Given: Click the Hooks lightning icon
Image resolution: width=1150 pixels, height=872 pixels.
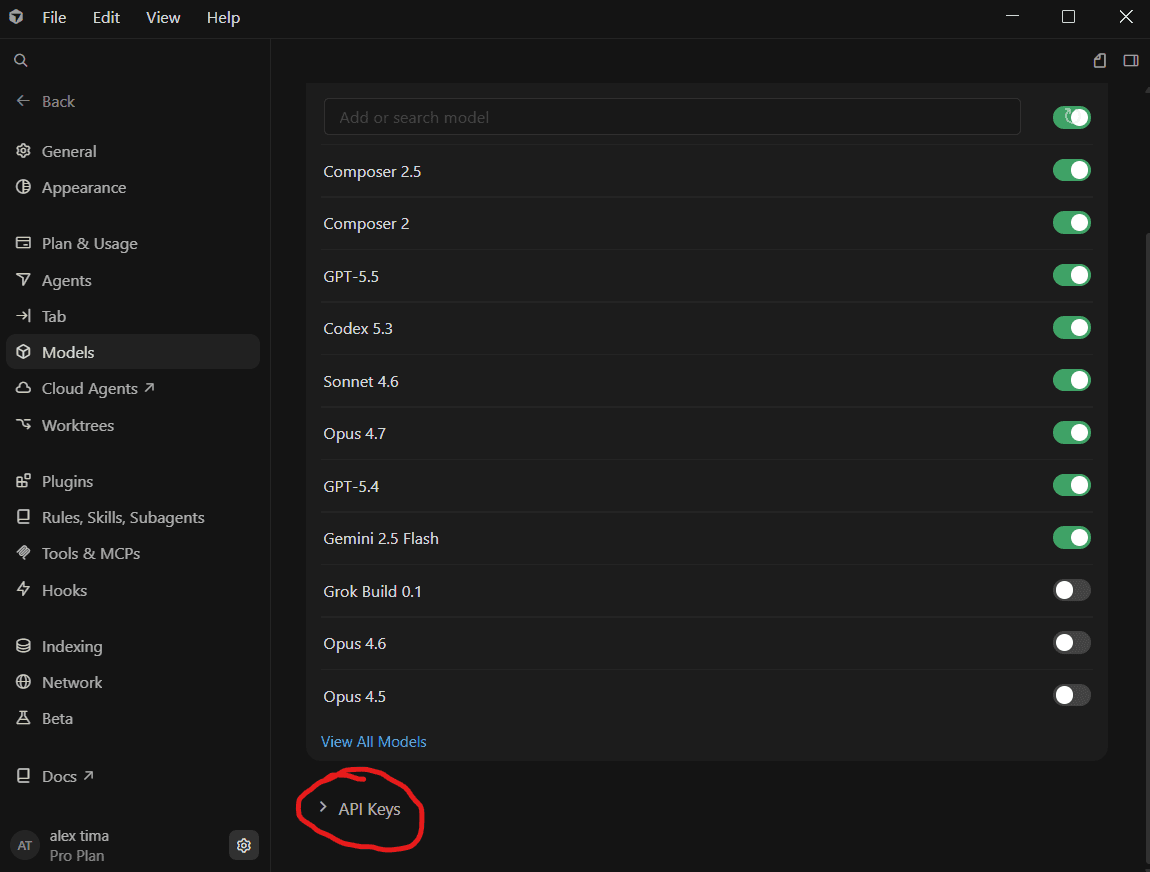Looking at the screenshot, I should click(23, 589).
